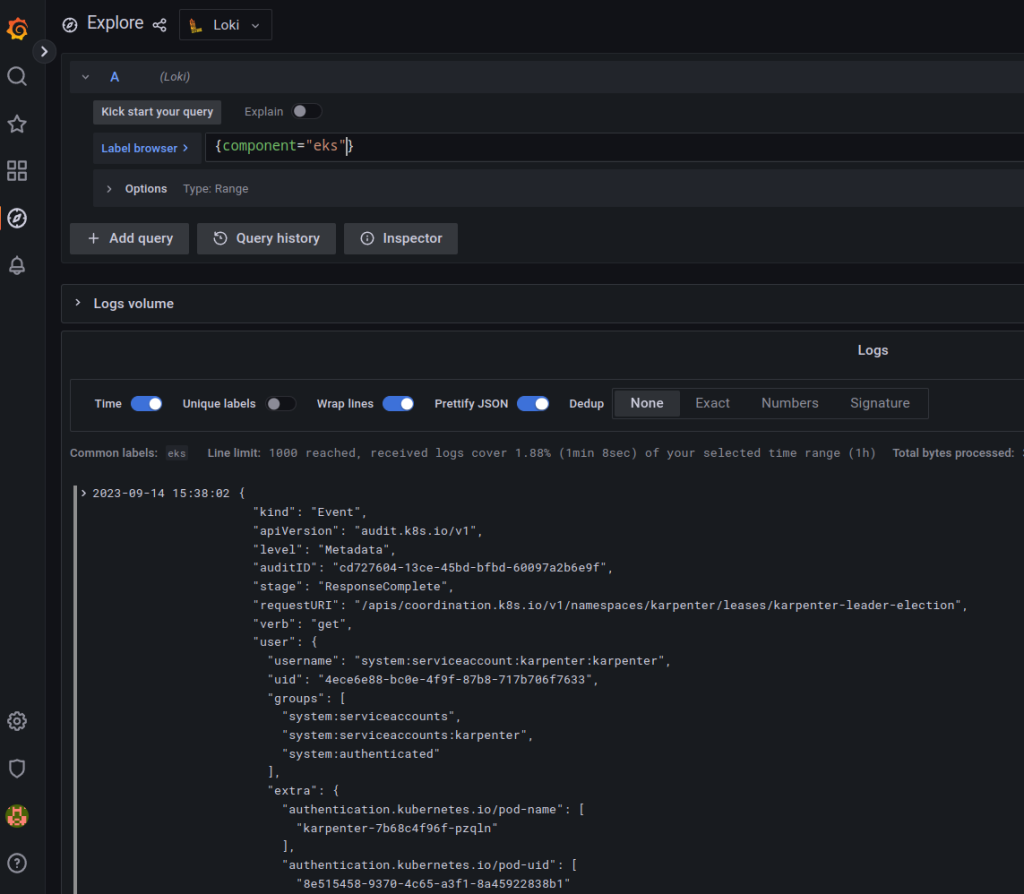The height and width of the screenshot is (894, 1024).
Task: Select the Signature dedup option
Action: coord(880,403)
